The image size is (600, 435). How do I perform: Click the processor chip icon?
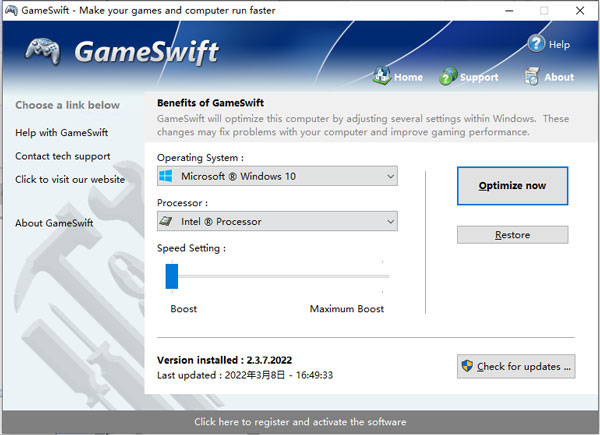(x=166, y=221)
